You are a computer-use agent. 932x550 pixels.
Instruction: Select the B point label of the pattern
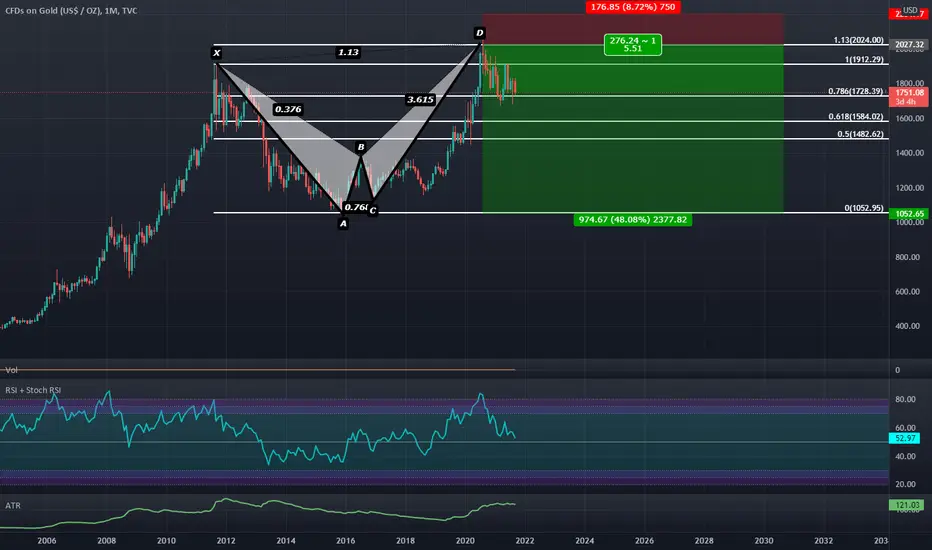point(360,147)
